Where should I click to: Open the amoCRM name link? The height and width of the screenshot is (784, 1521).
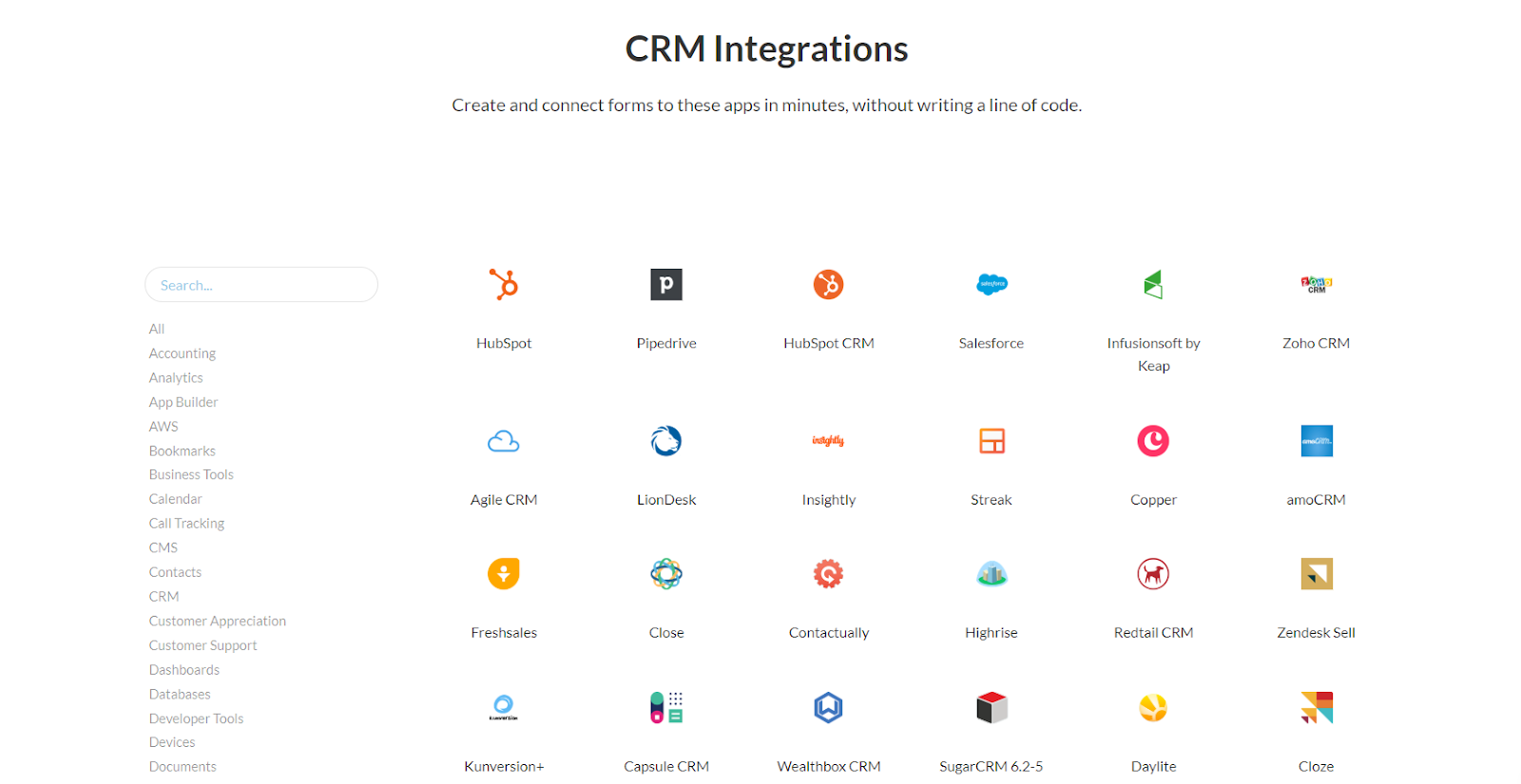coord(1317,500)
